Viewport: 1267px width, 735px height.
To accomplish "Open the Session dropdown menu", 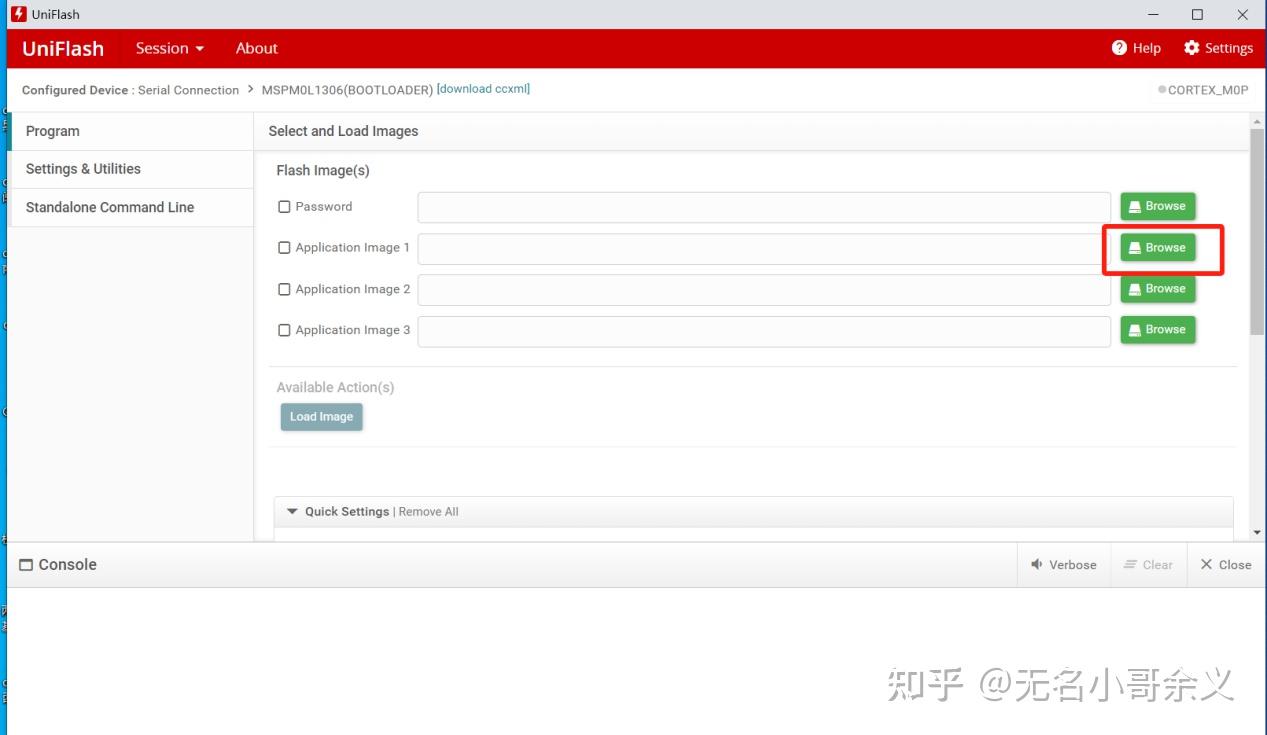I will coord(168,47).
